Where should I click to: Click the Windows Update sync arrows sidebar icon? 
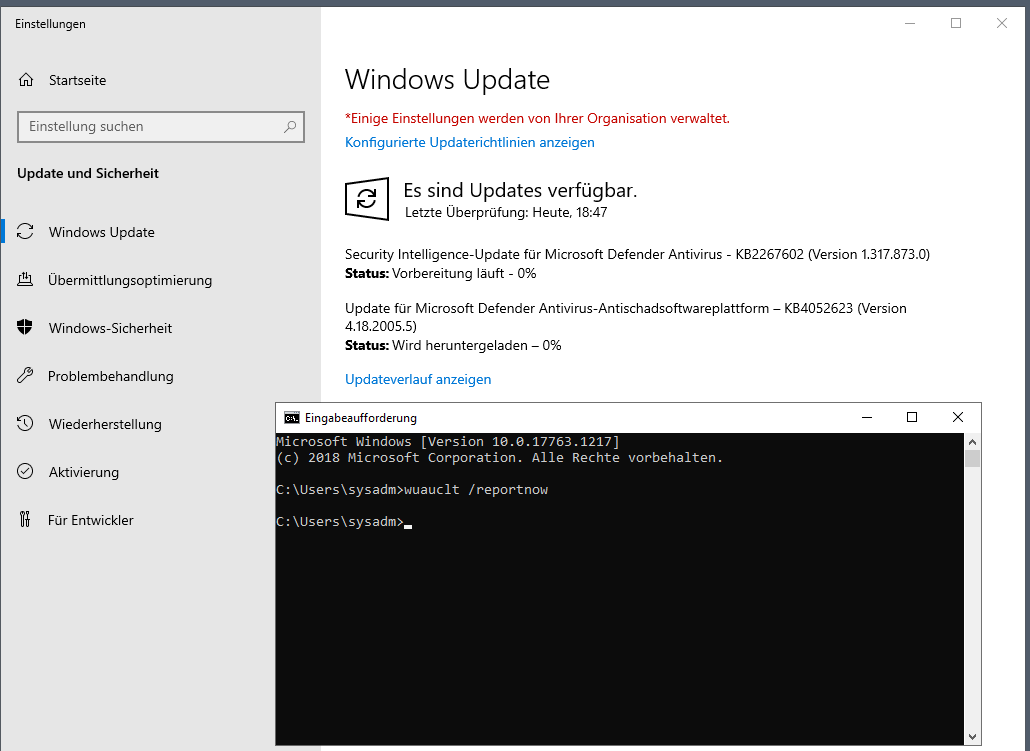(x=25, y=231)
